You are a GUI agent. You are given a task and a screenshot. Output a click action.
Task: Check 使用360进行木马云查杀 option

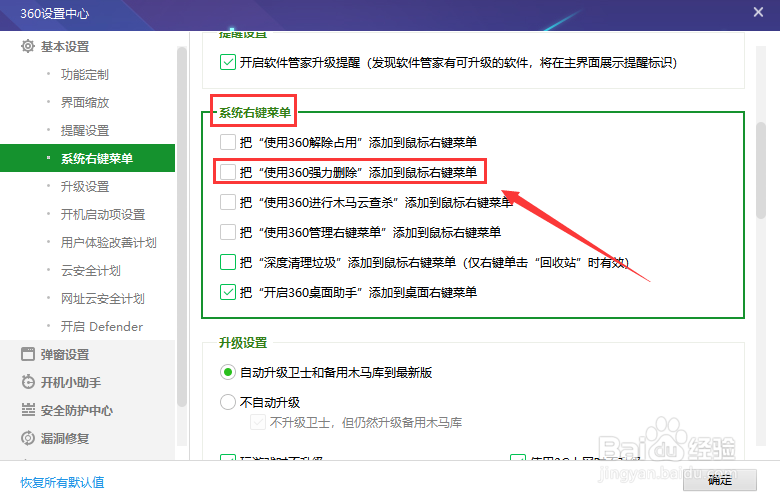click(228, 202)
